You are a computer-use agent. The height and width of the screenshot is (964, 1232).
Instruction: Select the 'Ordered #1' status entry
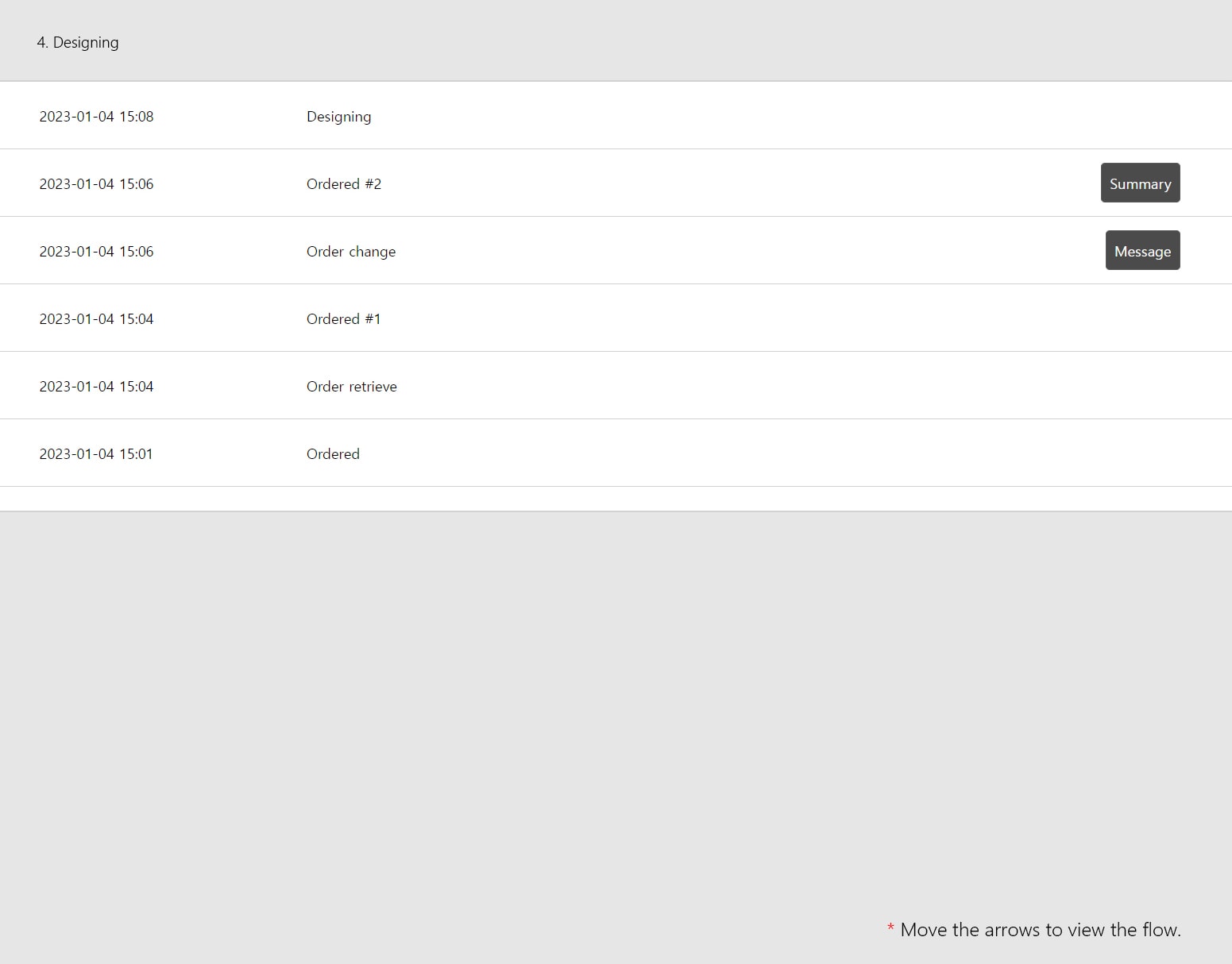click(344, 318)
